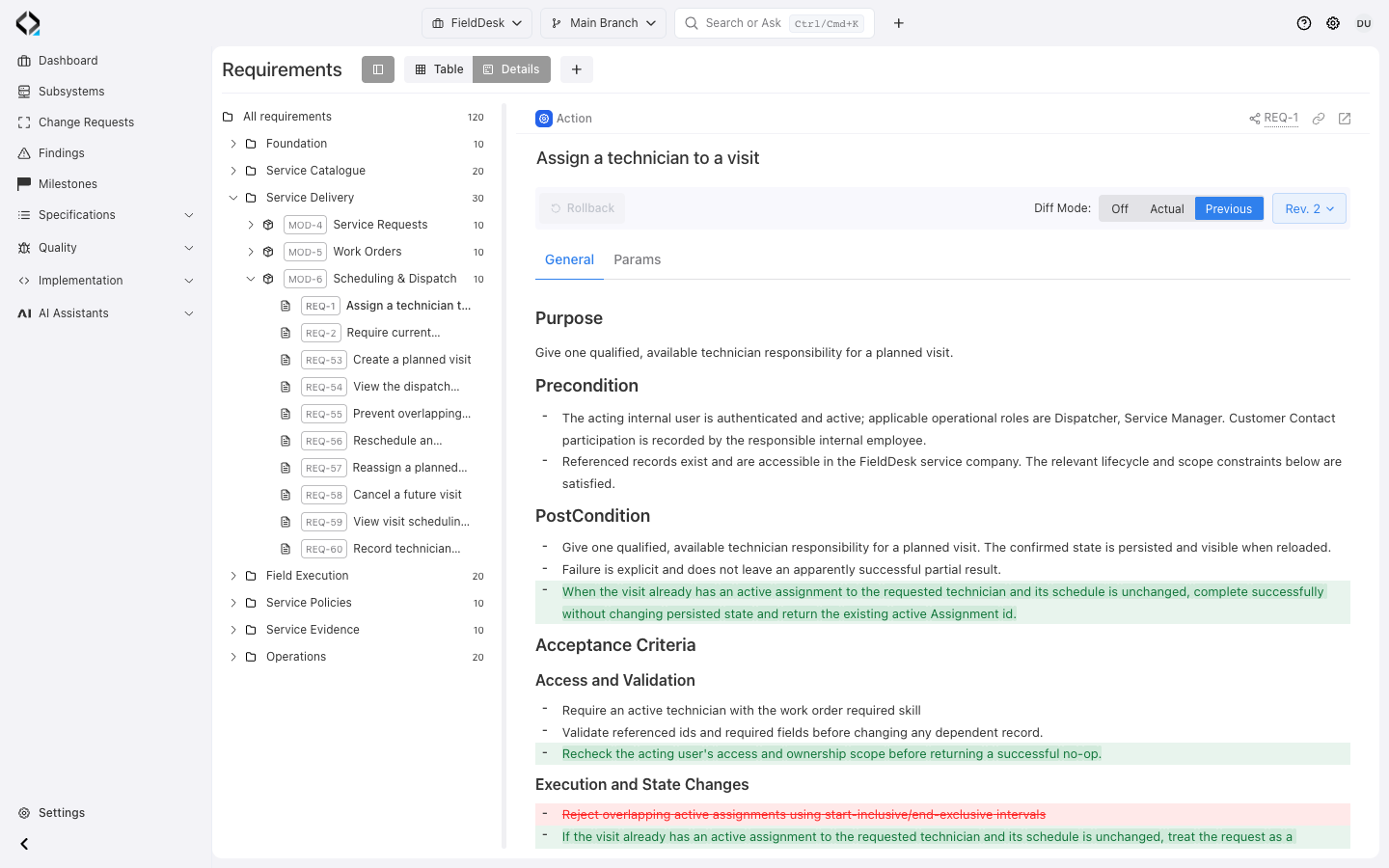Click the title Assign a technician to a visit
This screenshot has width=1389, height=868.
(x=647, y=158)
